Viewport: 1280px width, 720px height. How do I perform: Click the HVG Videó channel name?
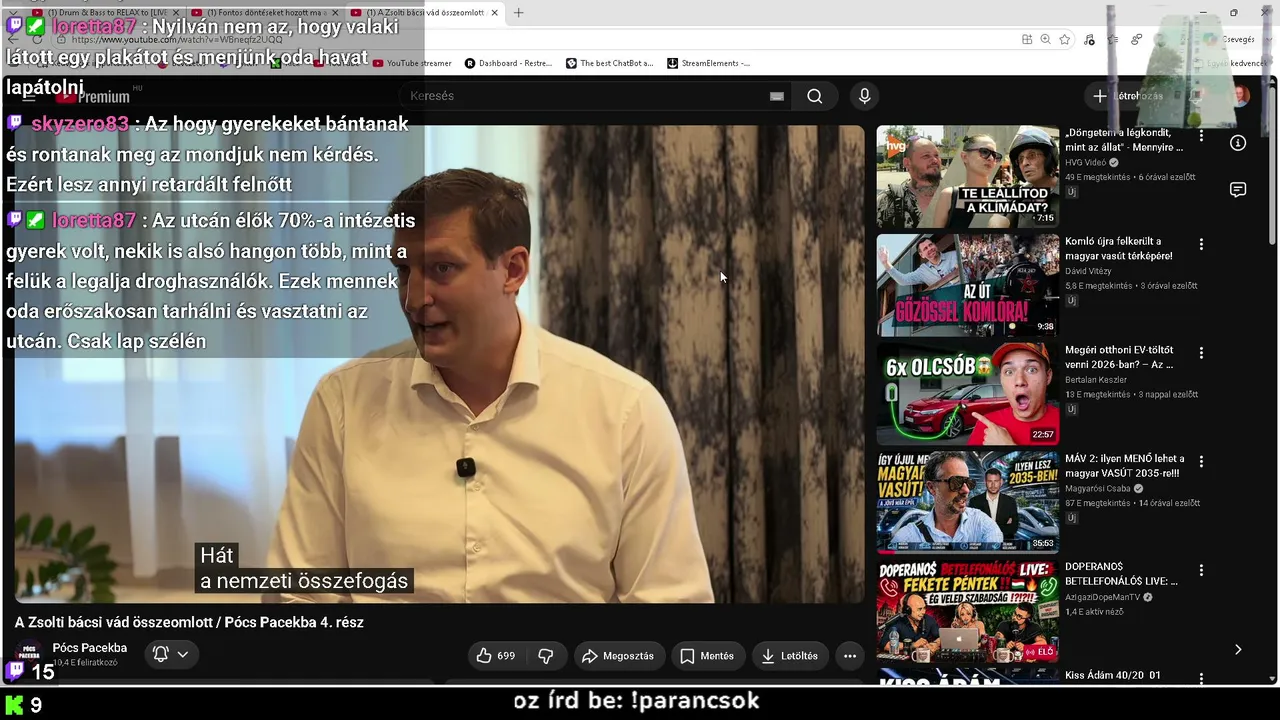coord(1086,162)
